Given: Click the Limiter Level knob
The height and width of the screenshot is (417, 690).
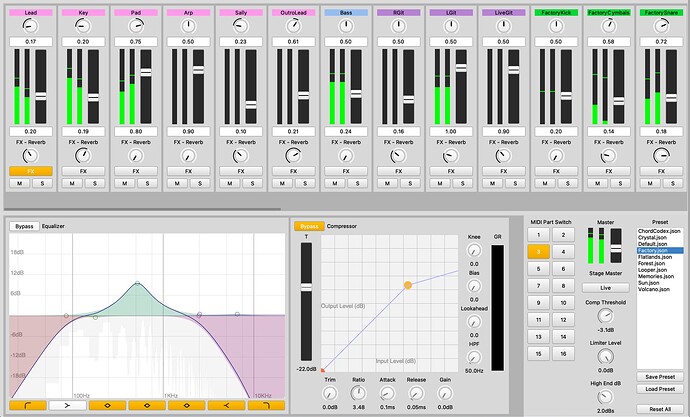Looking at the screenshot, I should (x=606, y=356).
